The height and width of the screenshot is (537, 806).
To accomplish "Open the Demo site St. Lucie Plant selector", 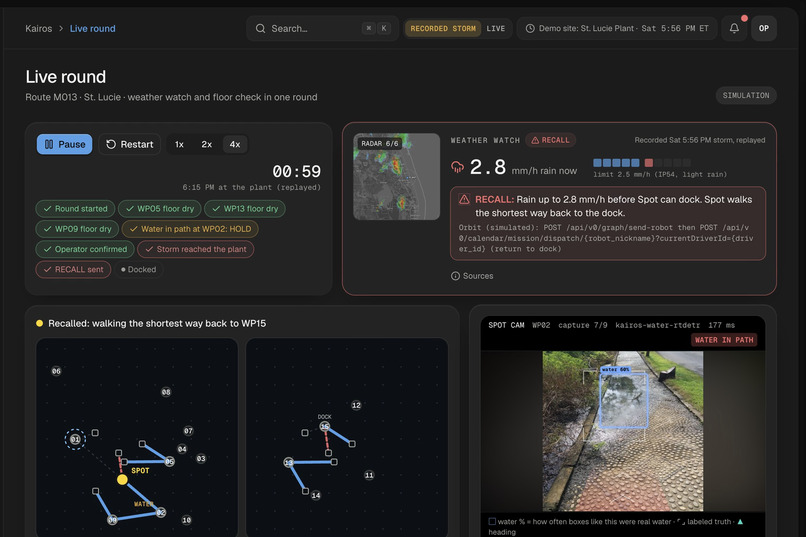I will [x=617, y=28].
